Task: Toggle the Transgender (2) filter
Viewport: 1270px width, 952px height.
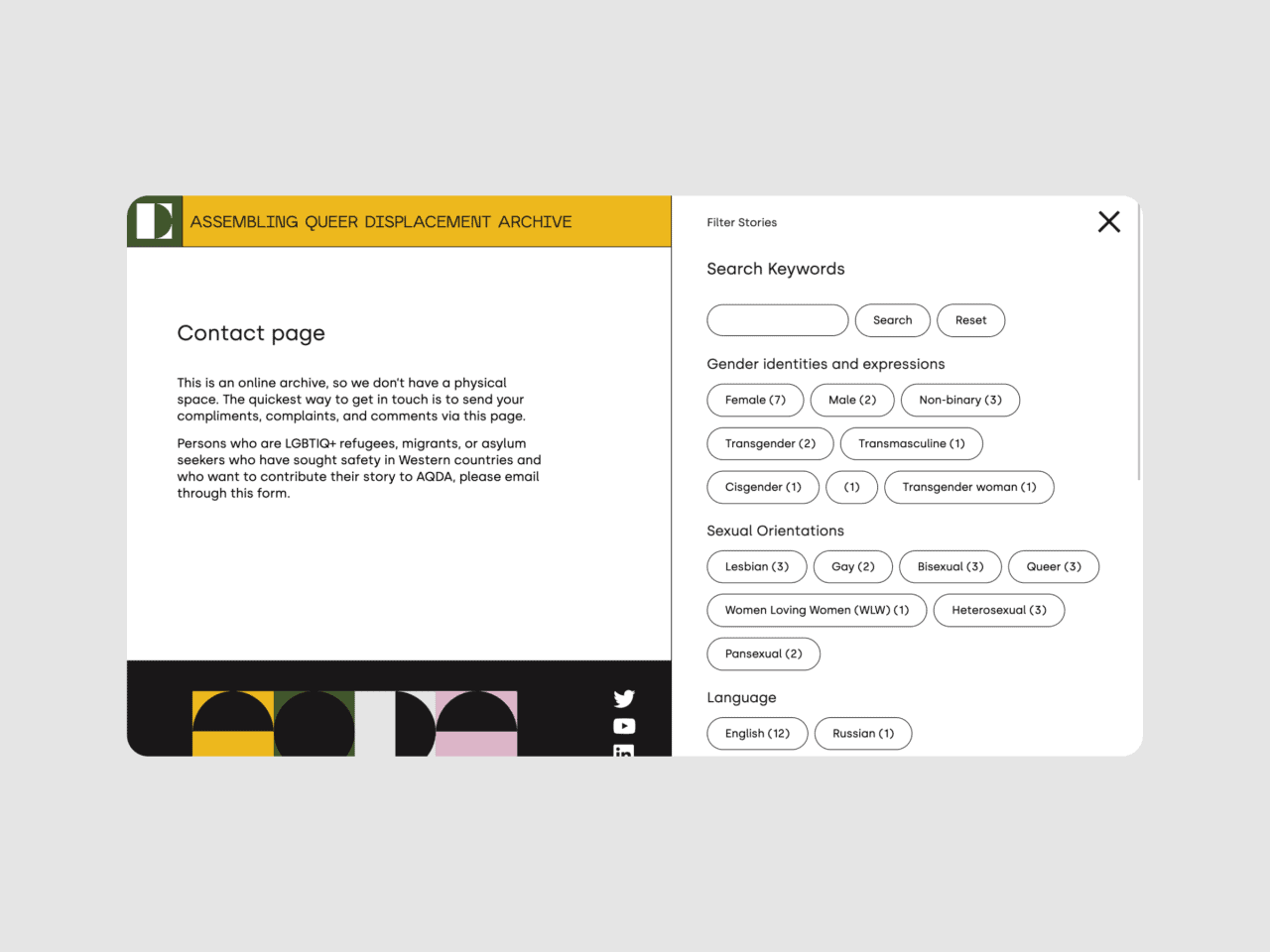Action: (x=770, y=443)
